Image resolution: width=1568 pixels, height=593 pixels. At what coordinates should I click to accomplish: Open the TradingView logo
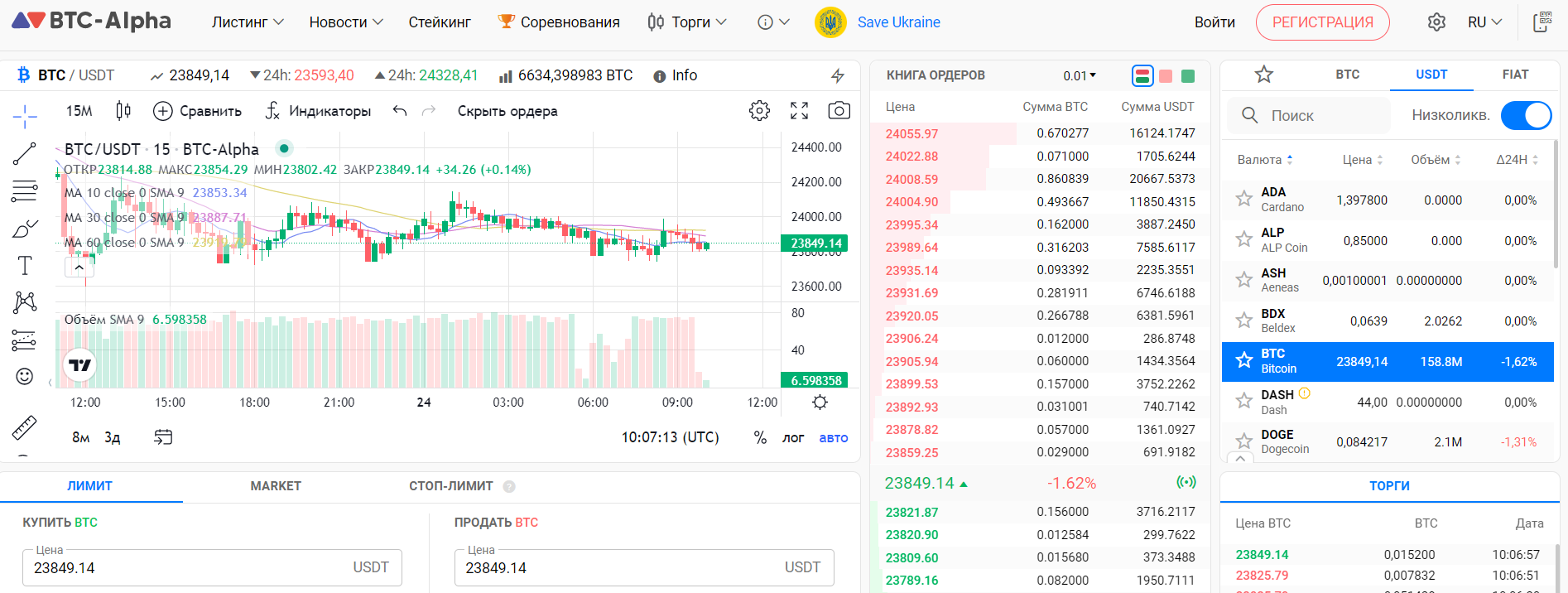pos(80,365)
